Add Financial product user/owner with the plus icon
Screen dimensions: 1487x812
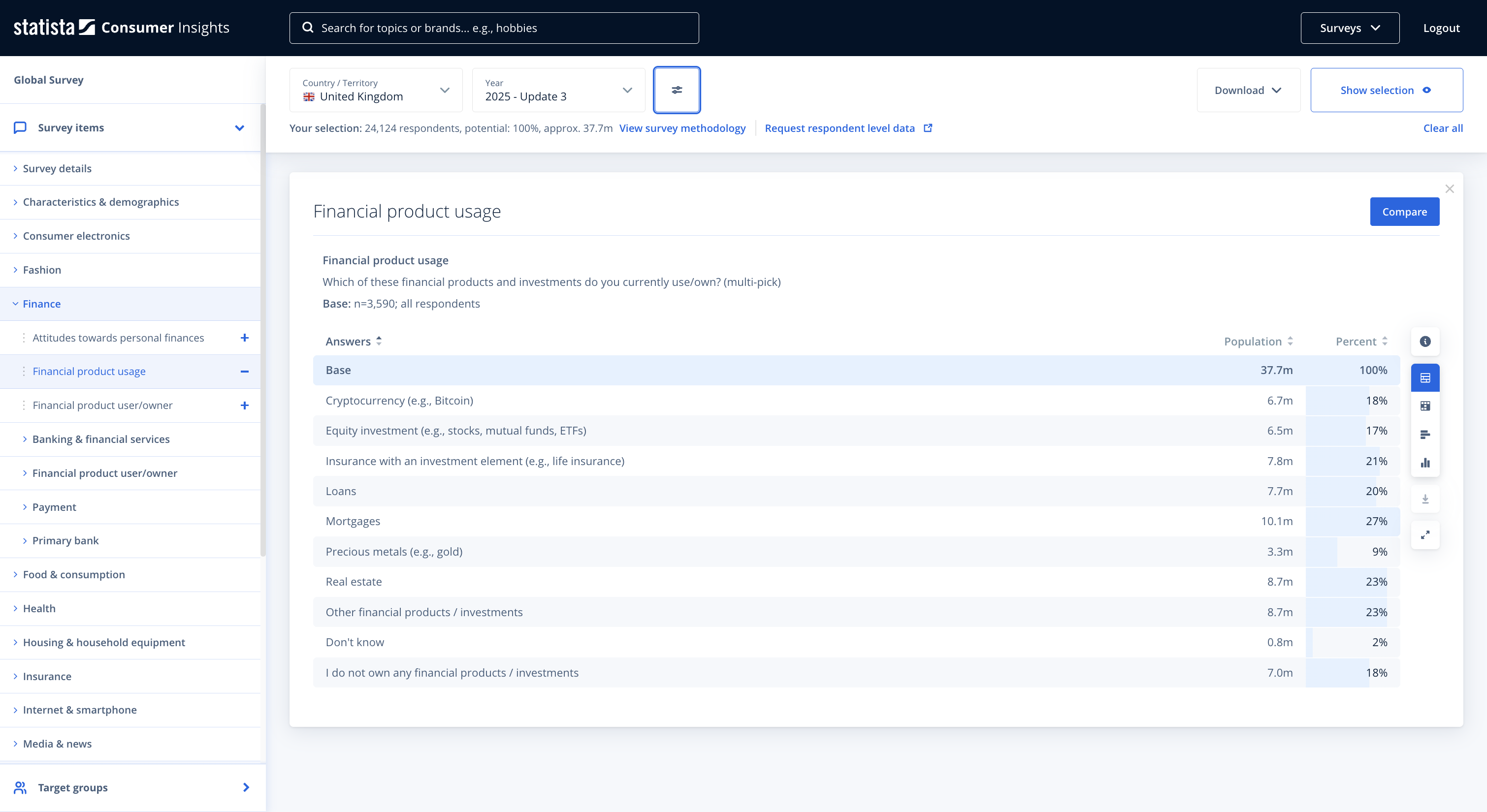click(x=244, y=406)
